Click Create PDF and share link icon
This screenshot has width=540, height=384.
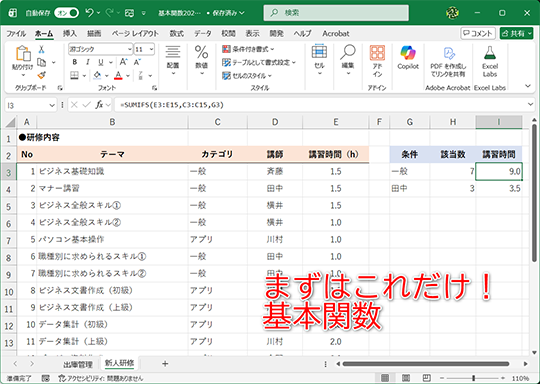coord(448,53)
